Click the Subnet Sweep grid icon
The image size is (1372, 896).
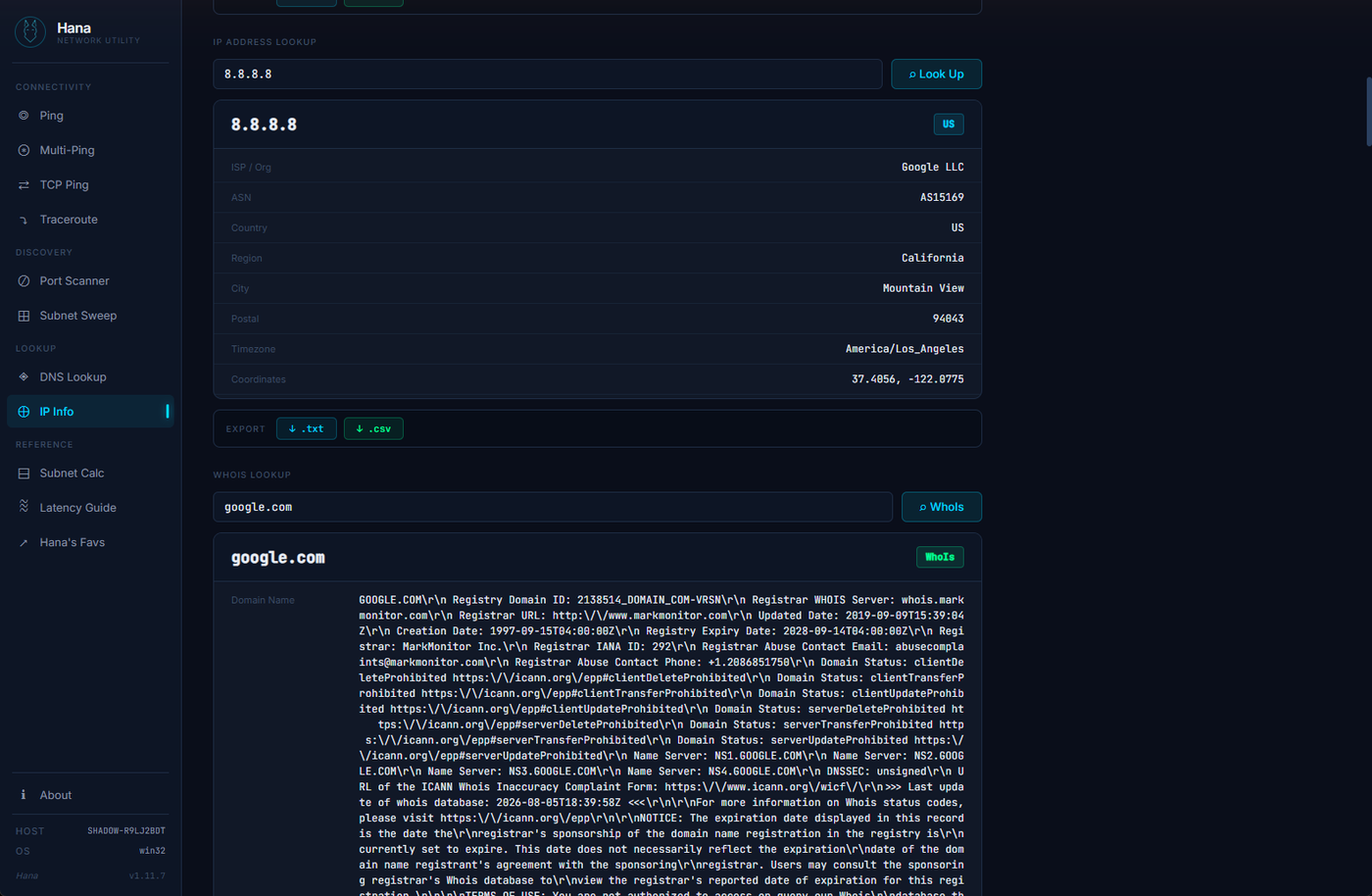coord(24,316)
